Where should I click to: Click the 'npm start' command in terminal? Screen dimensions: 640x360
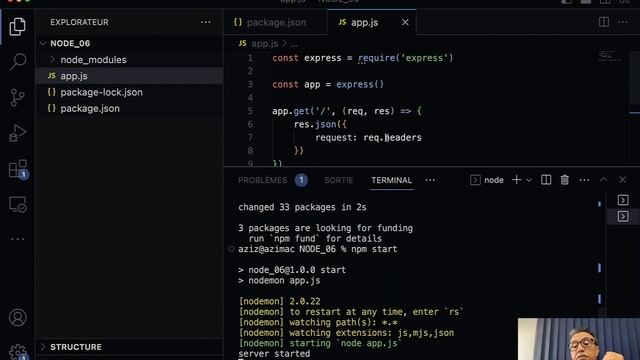(374, 249)
